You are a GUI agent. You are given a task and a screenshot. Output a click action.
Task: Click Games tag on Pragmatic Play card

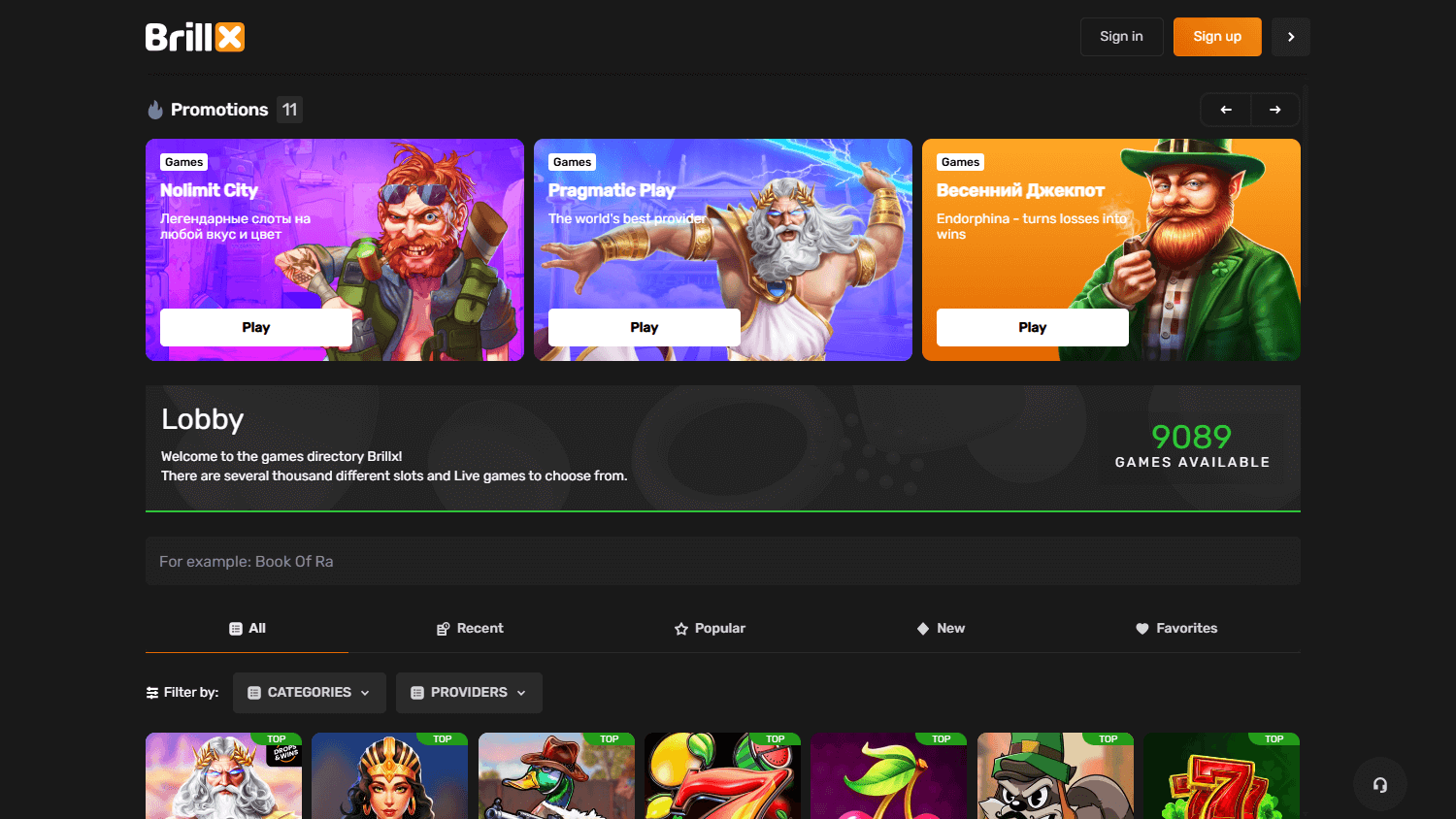[573, 162]
